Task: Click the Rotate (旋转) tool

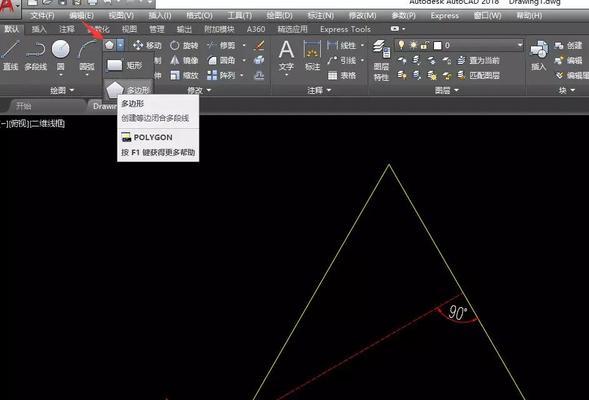Action: 184,45
